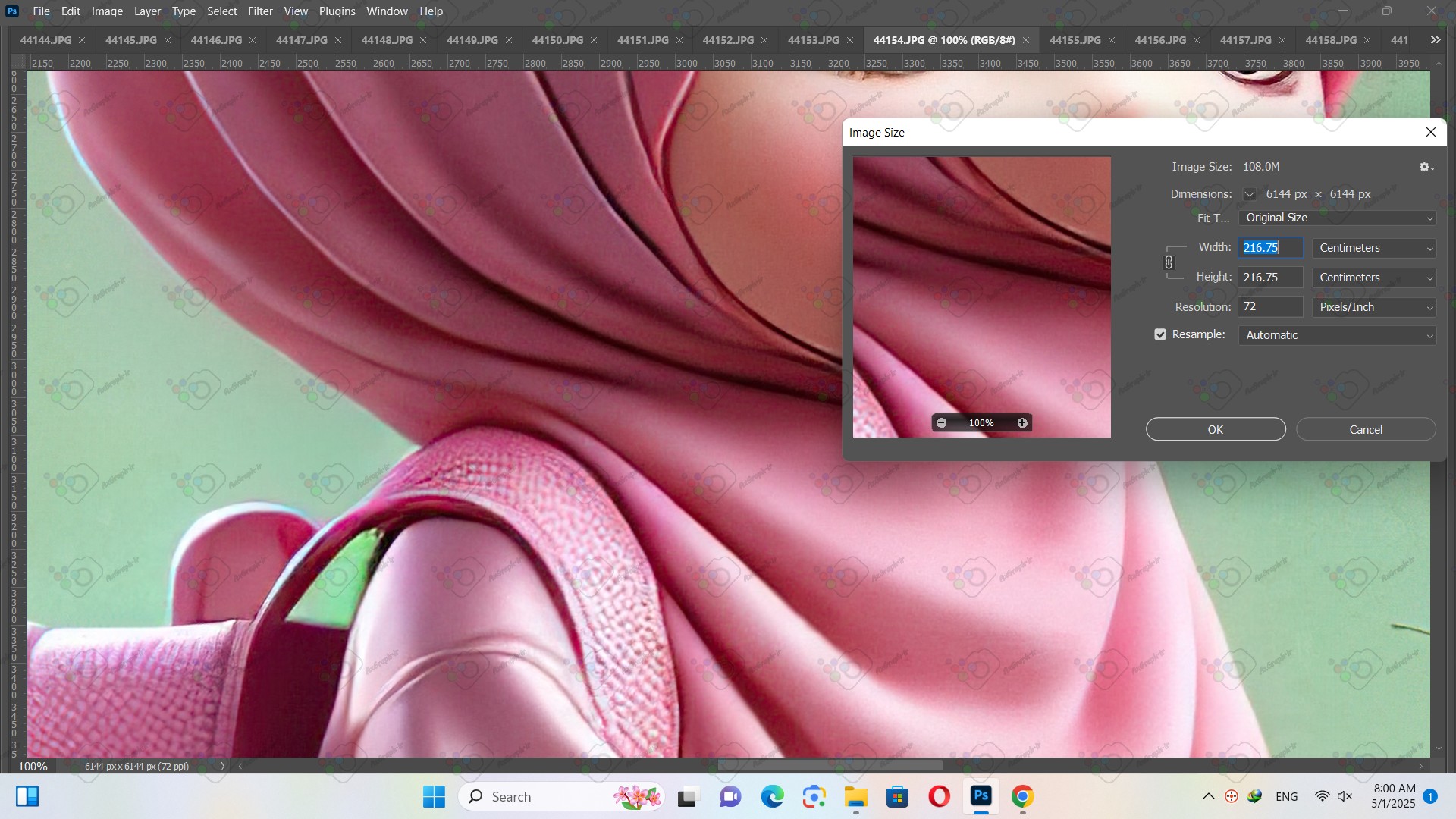Open Wi-Fi network settings tray icon
The width and height of the screenshot is (1456, 819).
[1322, 796]
